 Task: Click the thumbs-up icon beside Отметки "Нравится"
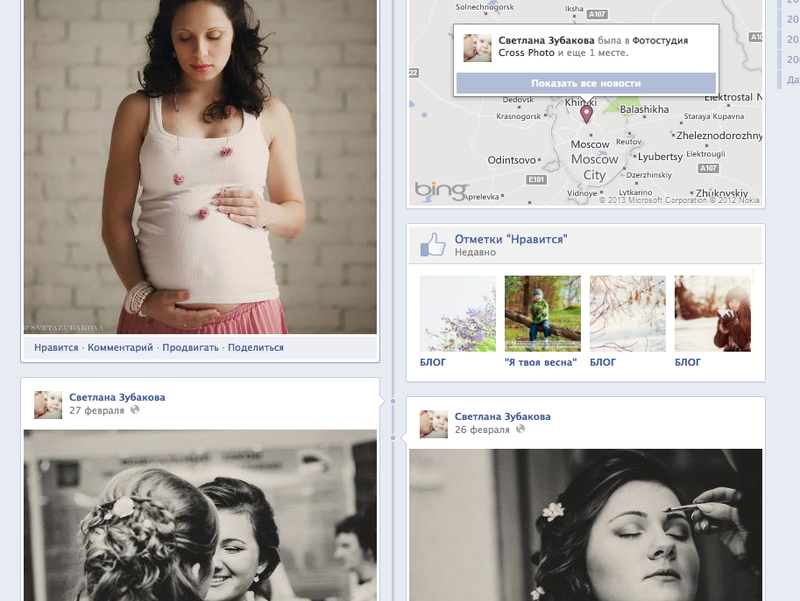pos(432,244)
